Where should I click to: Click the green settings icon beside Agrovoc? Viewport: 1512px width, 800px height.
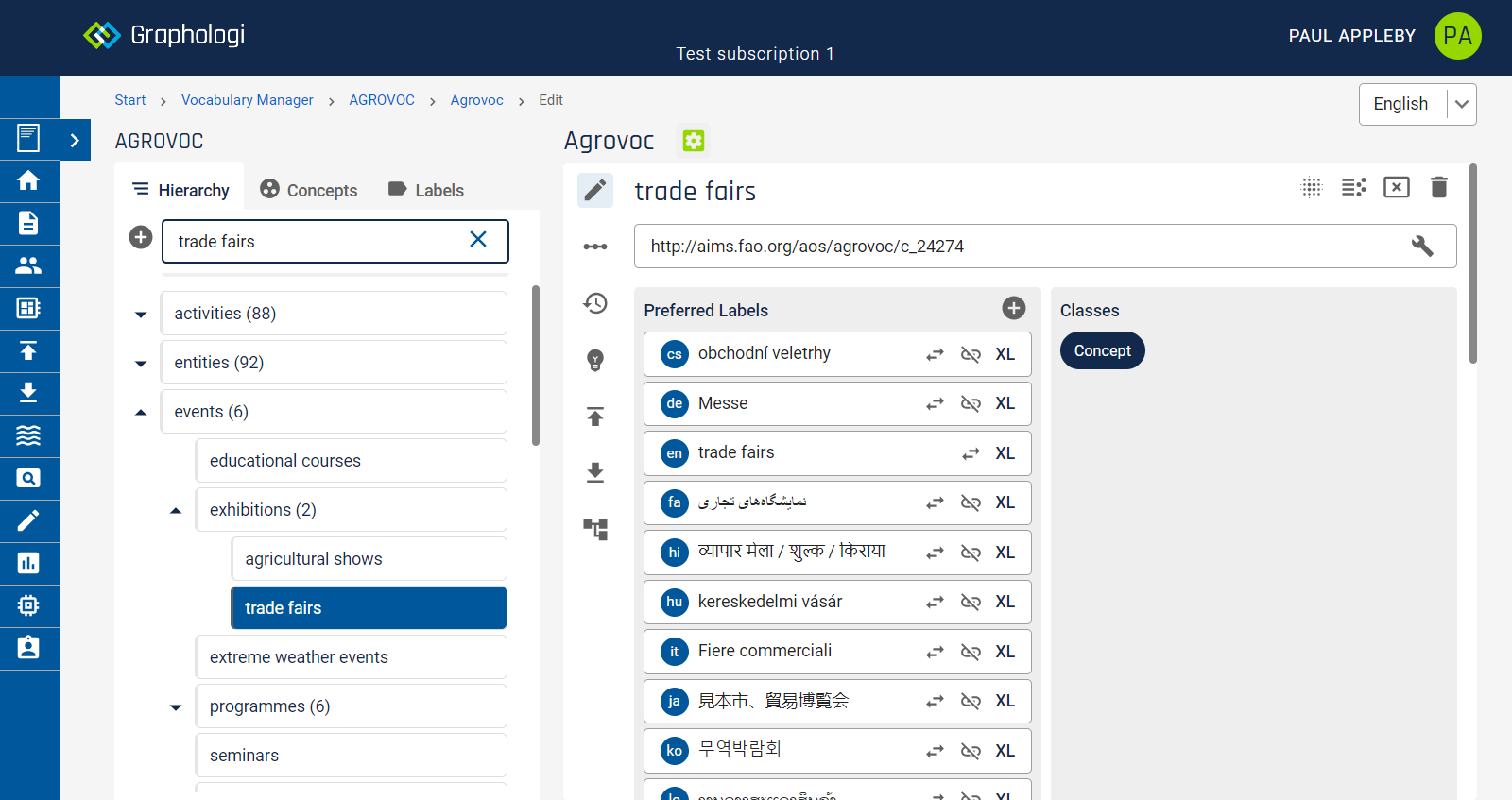click(x=694, y=141)
